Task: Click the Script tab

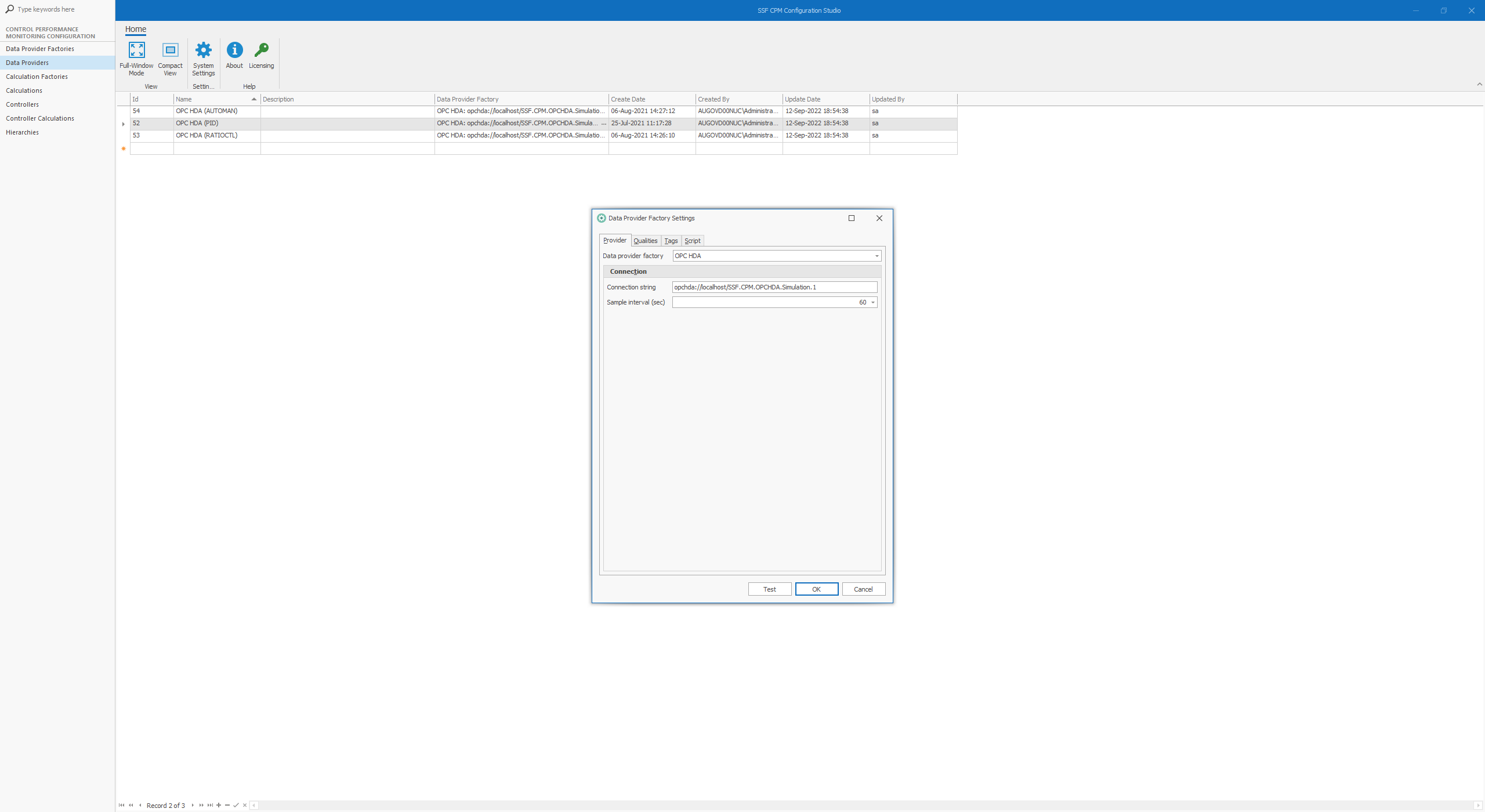Action: pyautogui.click(x=692, y=240)
